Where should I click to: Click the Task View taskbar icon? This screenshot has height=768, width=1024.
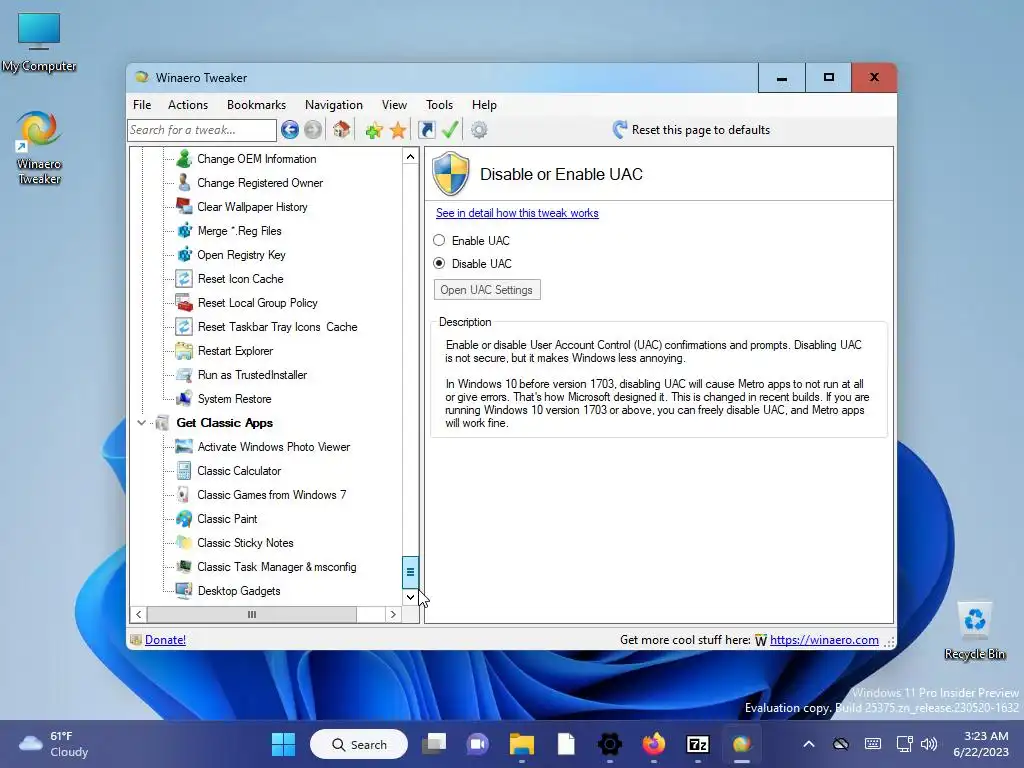coord(434,744)
